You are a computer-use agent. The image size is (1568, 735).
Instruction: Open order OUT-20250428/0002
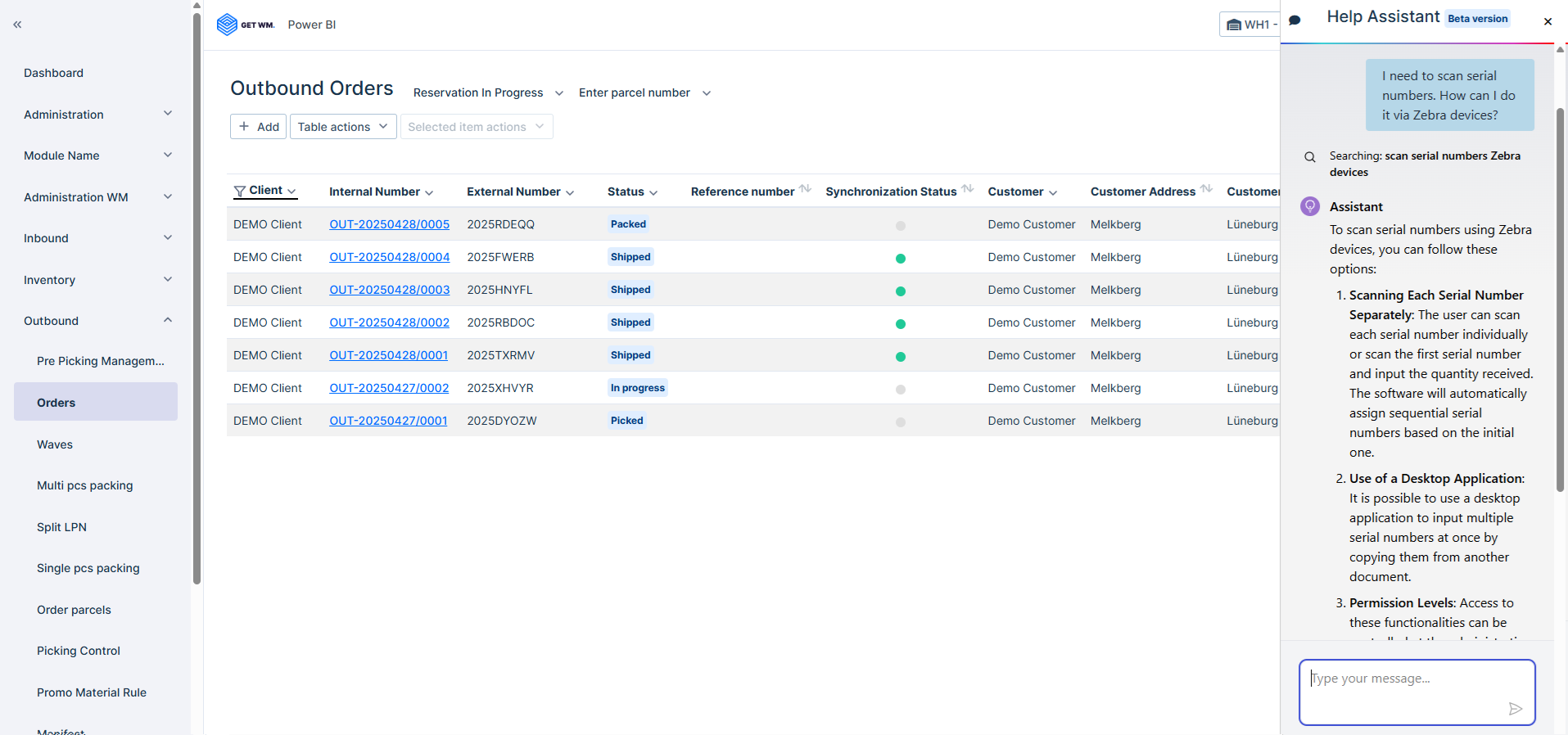click(390, 322)
